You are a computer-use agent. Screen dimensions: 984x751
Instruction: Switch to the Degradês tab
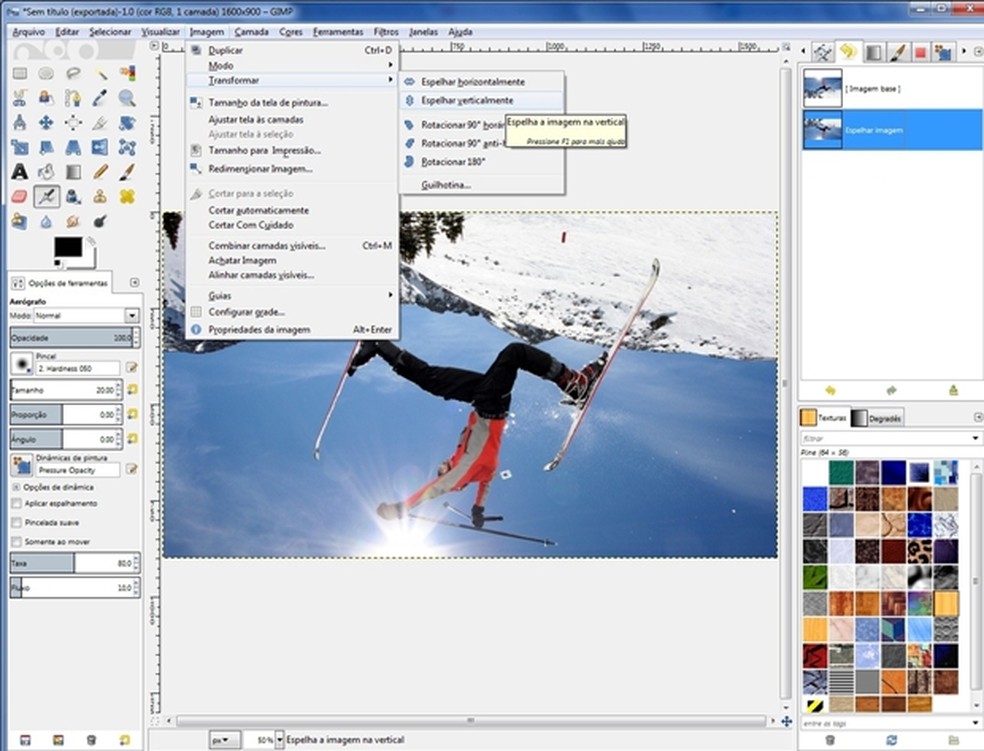[x=876, y=419]
